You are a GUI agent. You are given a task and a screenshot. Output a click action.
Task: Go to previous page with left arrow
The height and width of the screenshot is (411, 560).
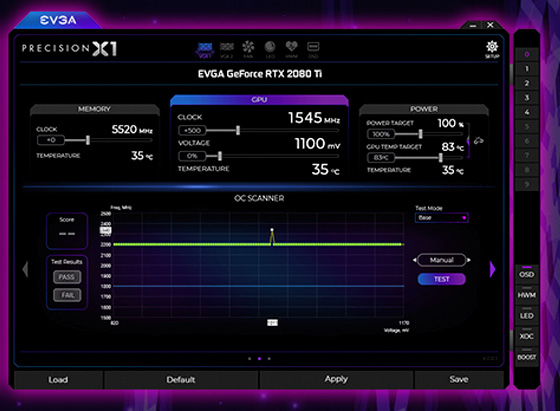(25, 269)
